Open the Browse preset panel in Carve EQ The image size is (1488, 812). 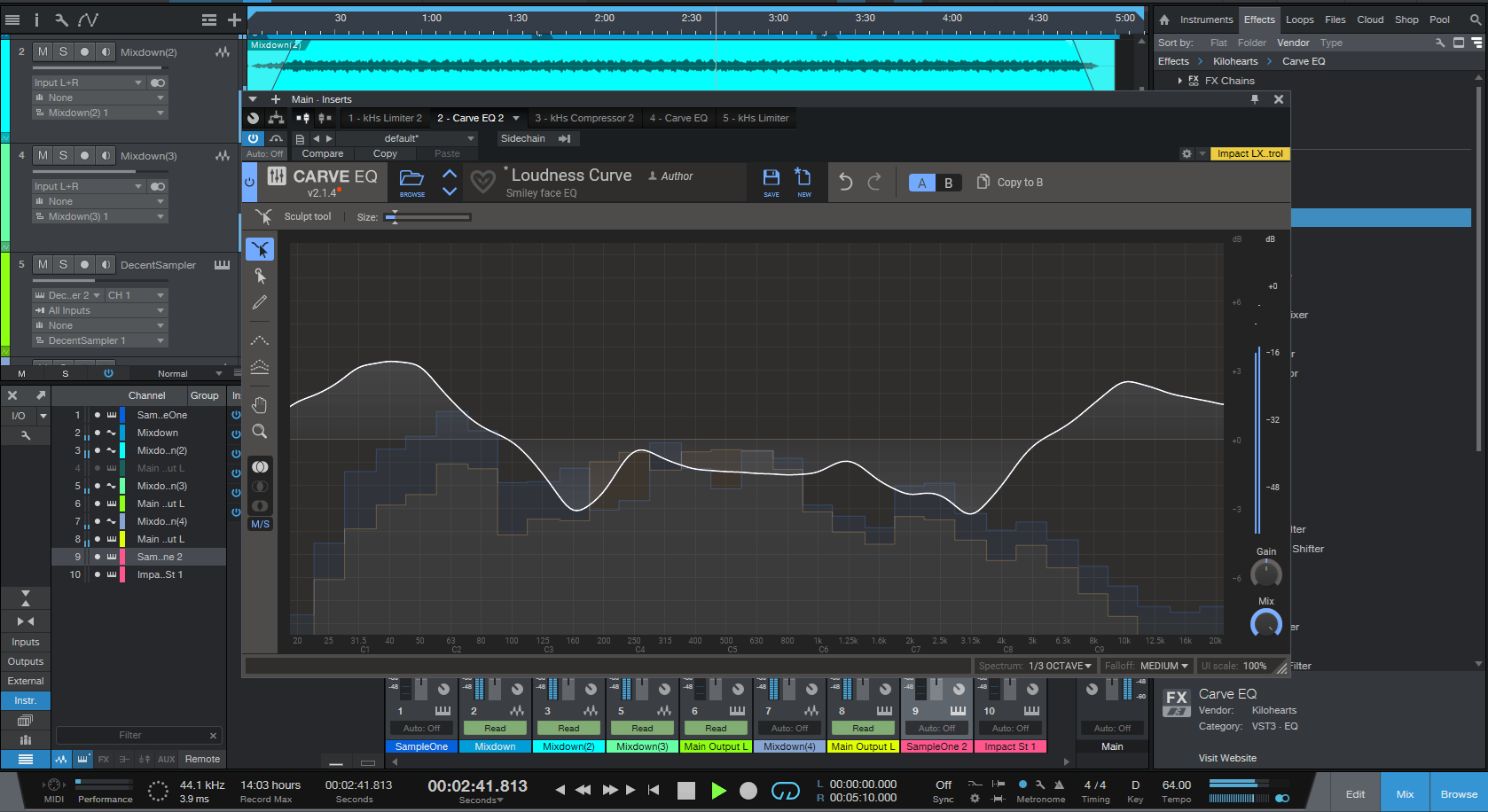(411, 180)
